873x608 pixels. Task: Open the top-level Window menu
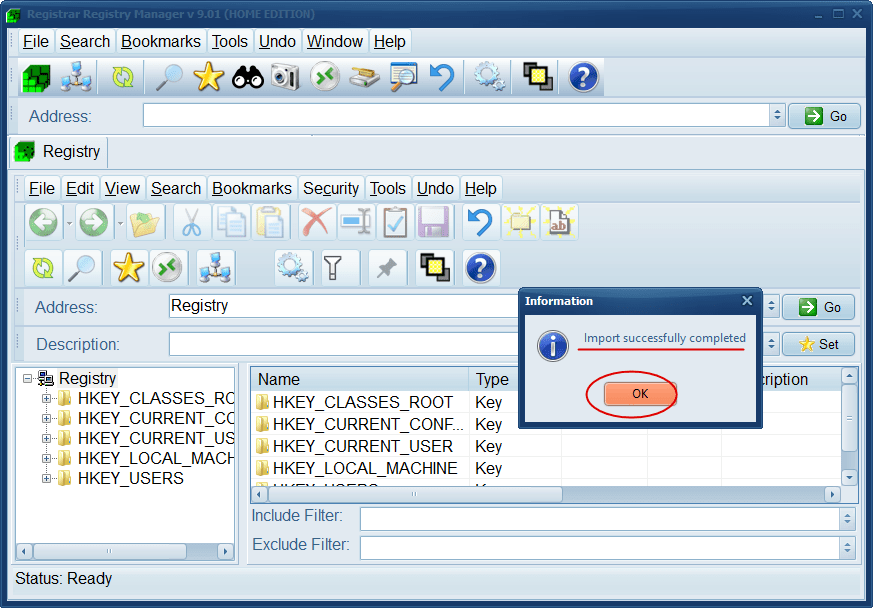pyautogui.click(x=334, y=41)
